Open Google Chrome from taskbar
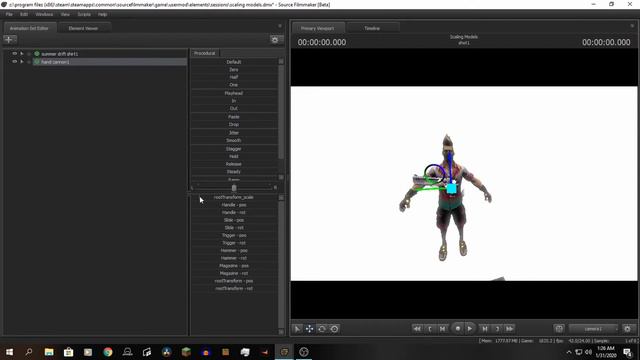The image size is (640, 360). click(x=108, y=352)
